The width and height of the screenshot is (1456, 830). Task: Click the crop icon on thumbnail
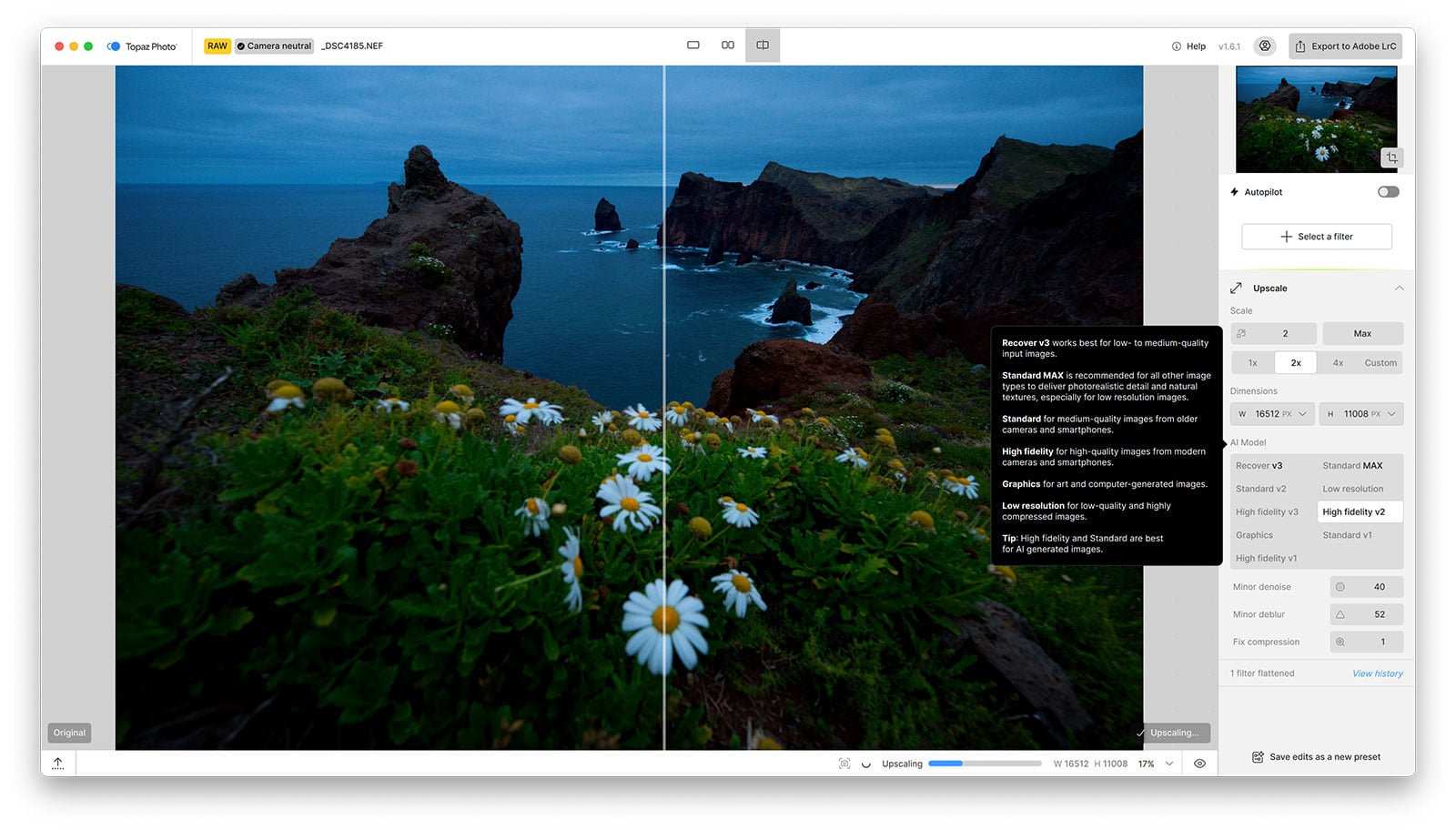1391,157
